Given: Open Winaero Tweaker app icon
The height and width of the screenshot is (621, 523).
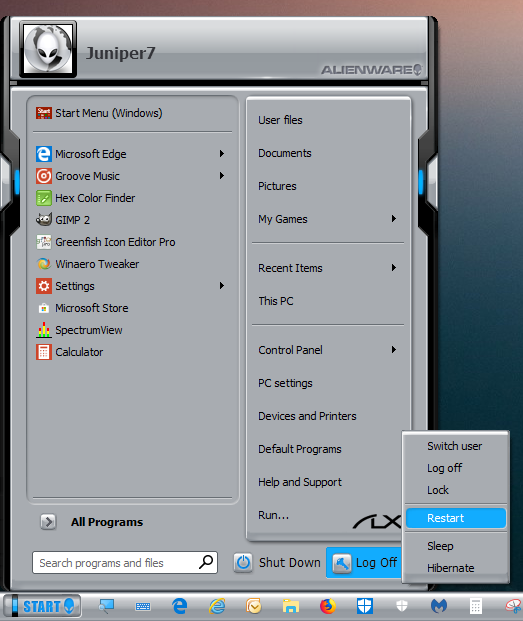Looking at the screenshot, I should click(x=44, y=264).
